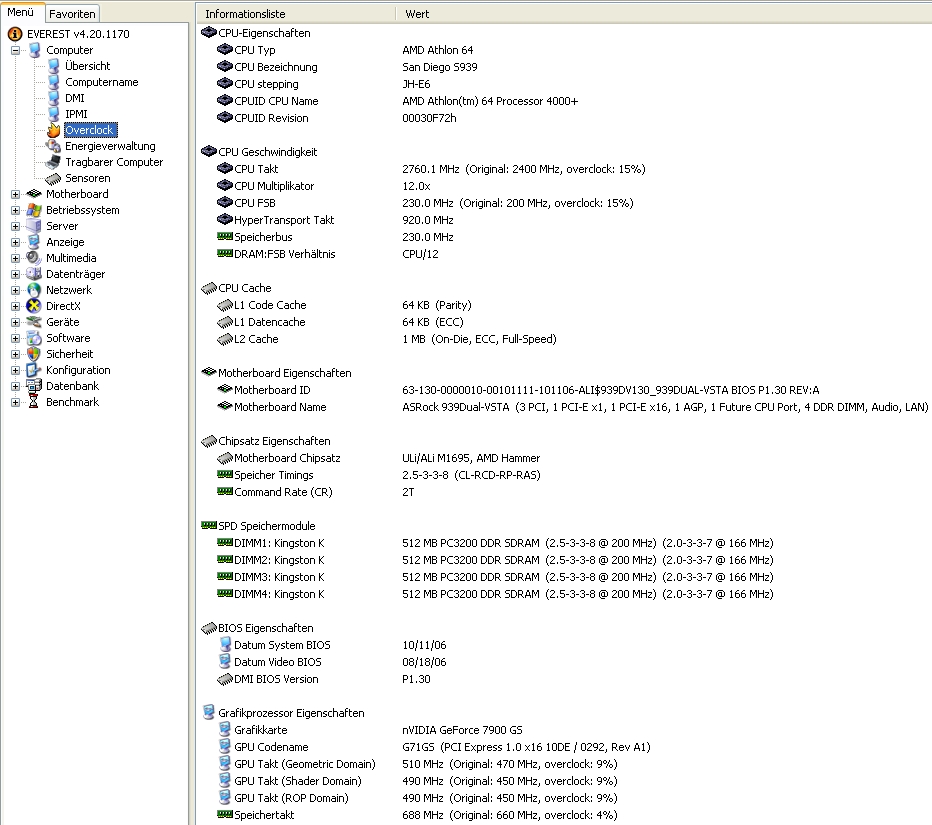Click the Computer node icon
Screen dimensions: 932x825
35,50
